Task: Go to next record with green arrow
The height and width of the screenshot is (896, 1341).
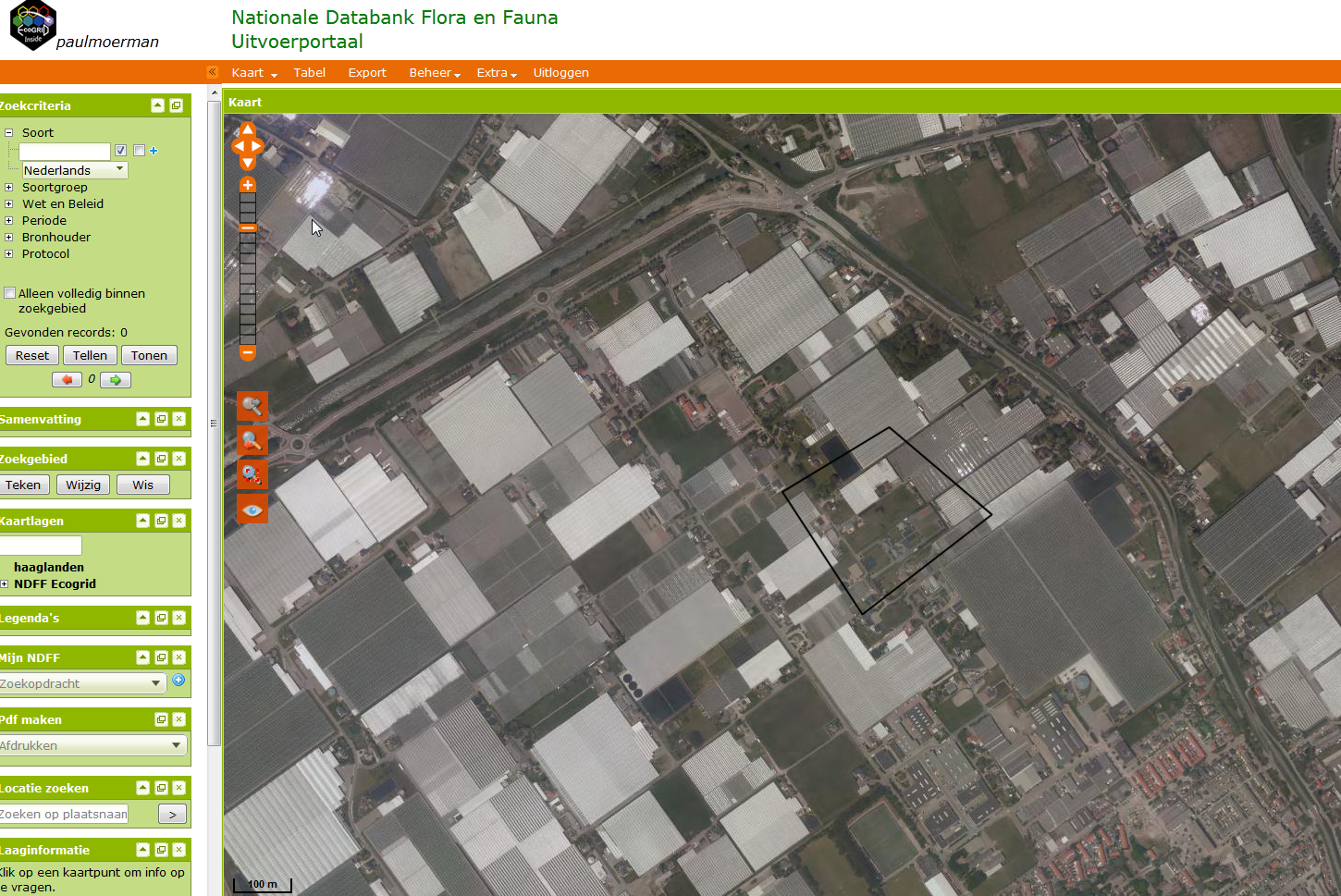Action: click(116, 380)
